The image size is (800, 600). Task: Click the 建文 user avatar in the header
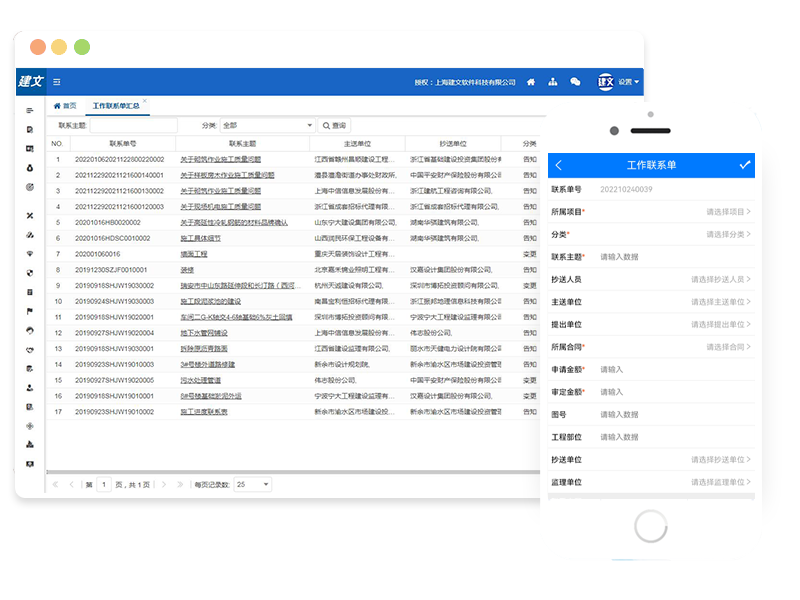606,82
